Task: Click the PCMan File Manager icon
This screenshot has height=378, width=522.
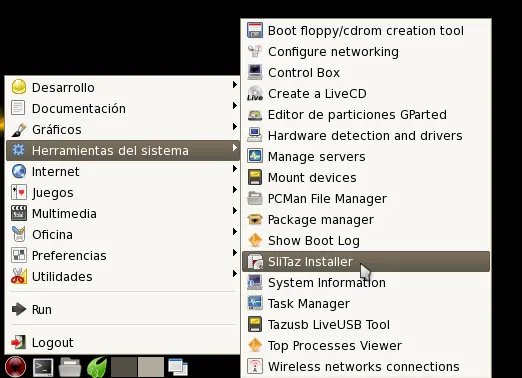Action: tap(255, 198)
